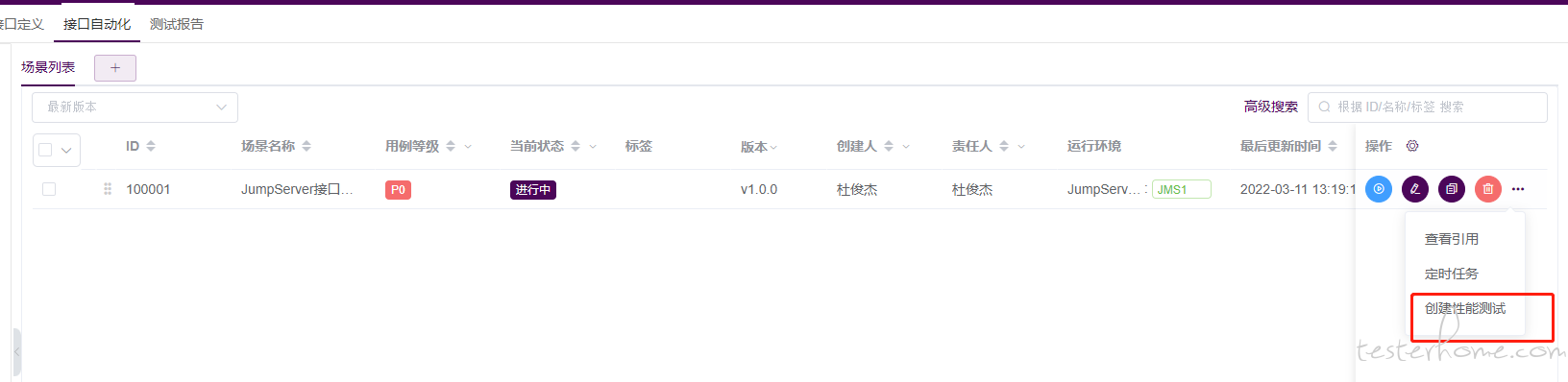Choose 创建性能测试 from the menu
This screenshot has width=1568, height=382.
point(1465,308)
